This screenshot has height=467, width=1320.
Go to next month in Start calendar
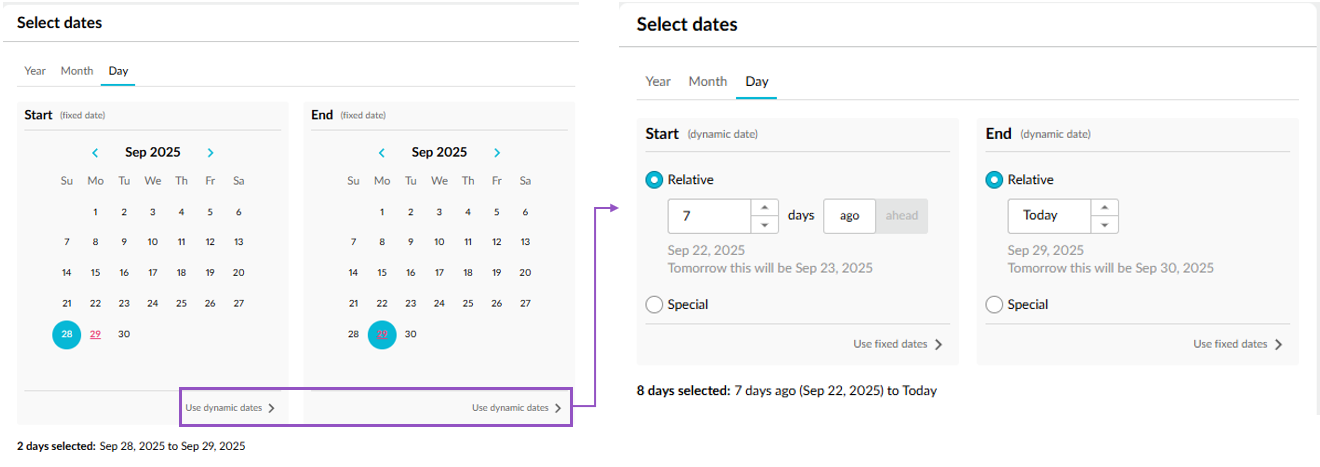click(x=210, y=153)
